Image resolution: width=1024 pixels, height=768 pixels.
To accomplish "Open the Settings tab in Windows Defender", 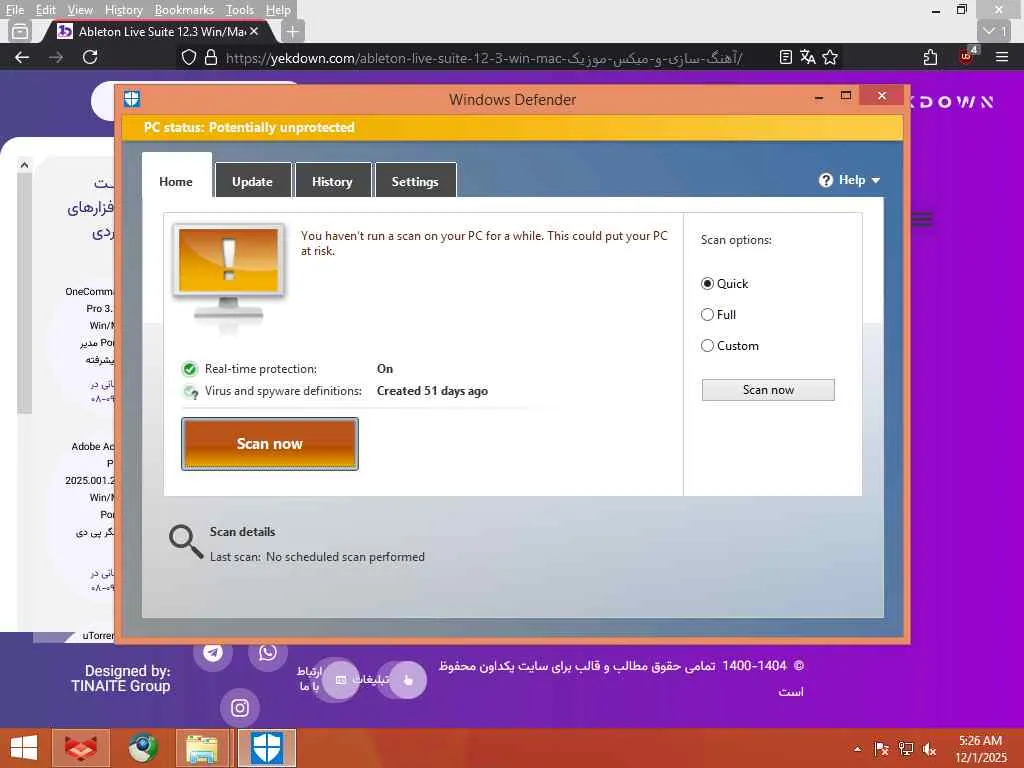I will pyautogui.click(x=415, y=181).
